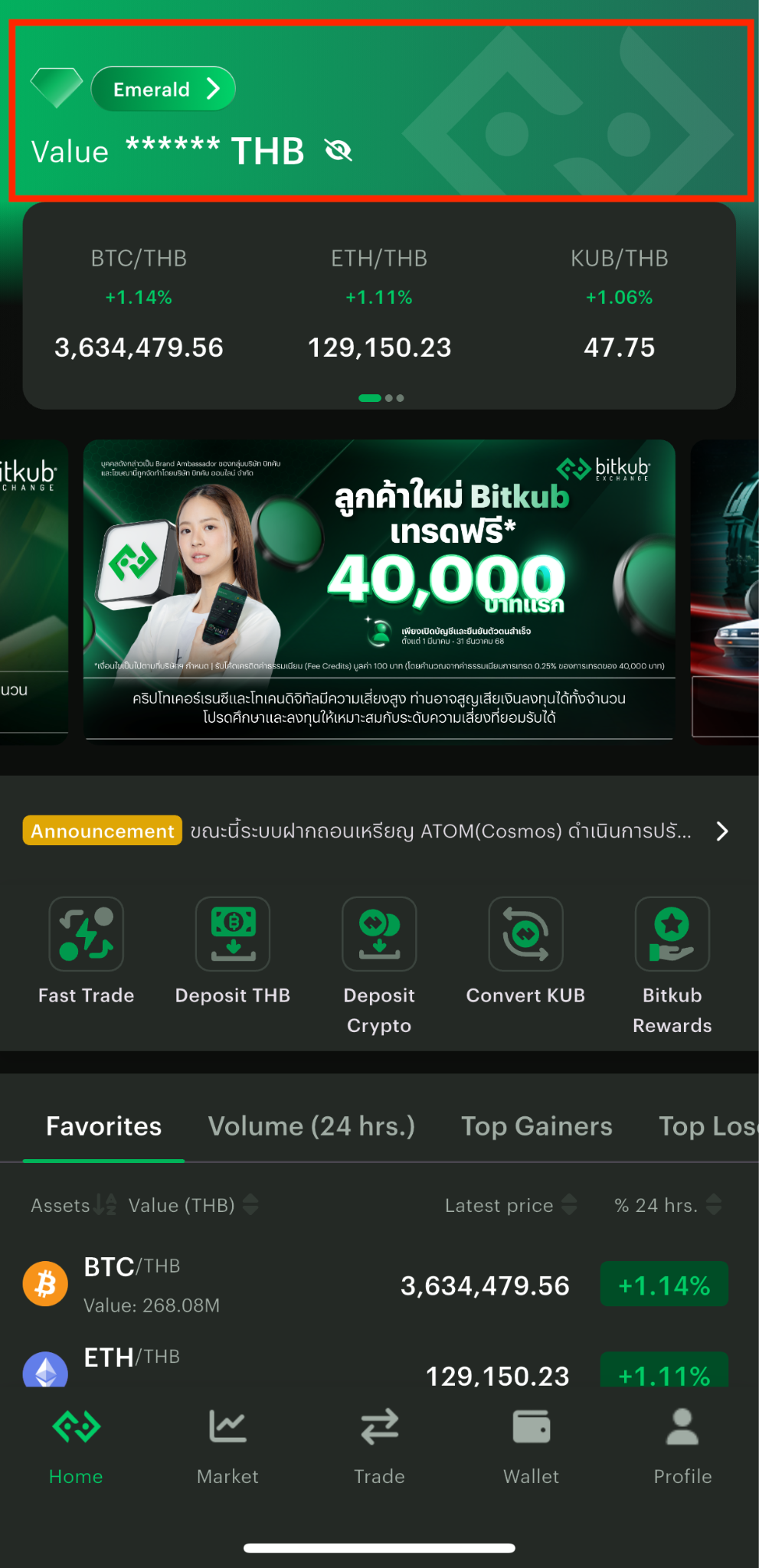Go to the Market tab icon
Image resolution: width=759 pixels, height=1568 pixels.
click(227, 1427)
